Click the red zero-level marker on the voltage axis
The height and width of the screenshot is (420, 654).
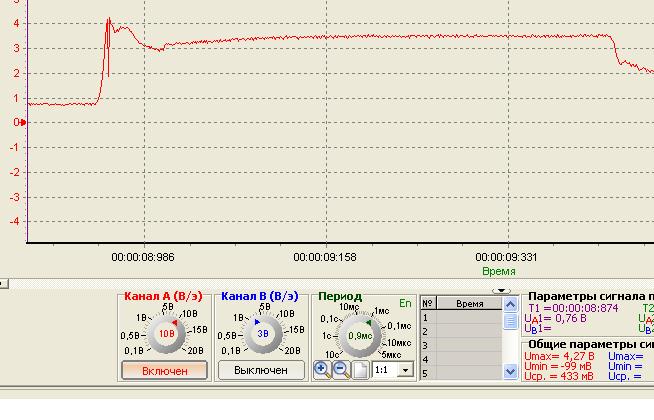[23, 122]
